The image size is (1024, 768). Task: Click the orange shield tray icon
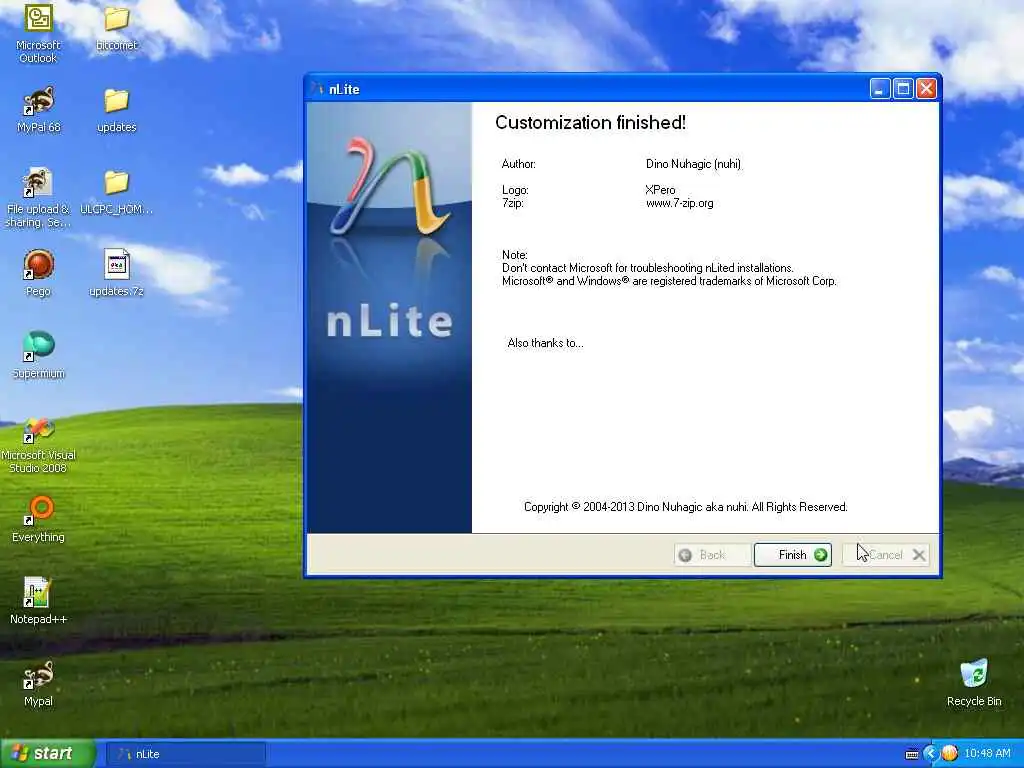950,754
